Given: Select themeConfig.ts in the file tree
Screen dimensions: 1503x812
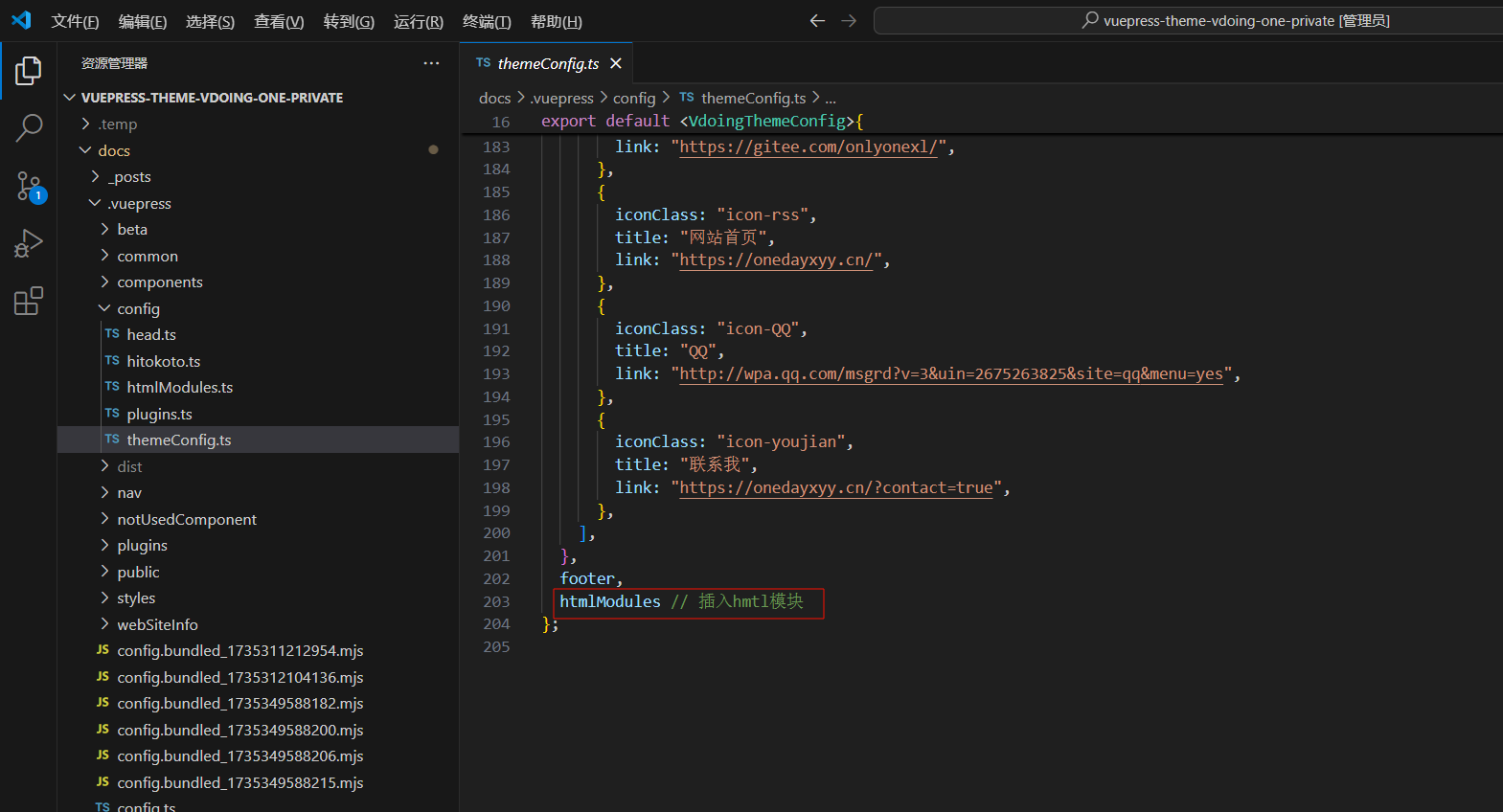Looking at the screenshot, I should (259, 440).
